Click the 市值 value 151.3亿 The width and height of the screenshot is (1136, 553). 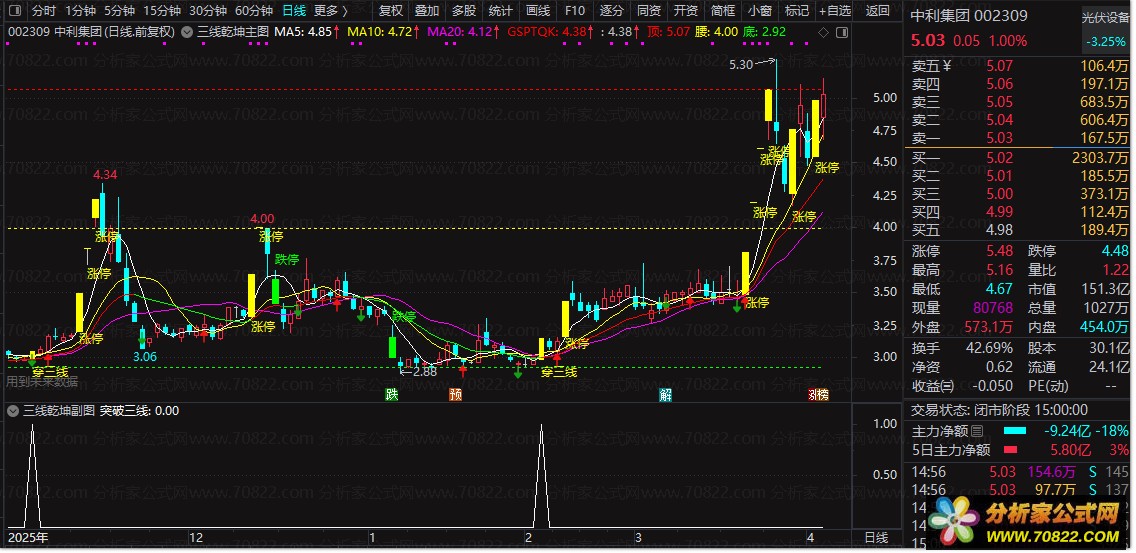coord(1105,290)
